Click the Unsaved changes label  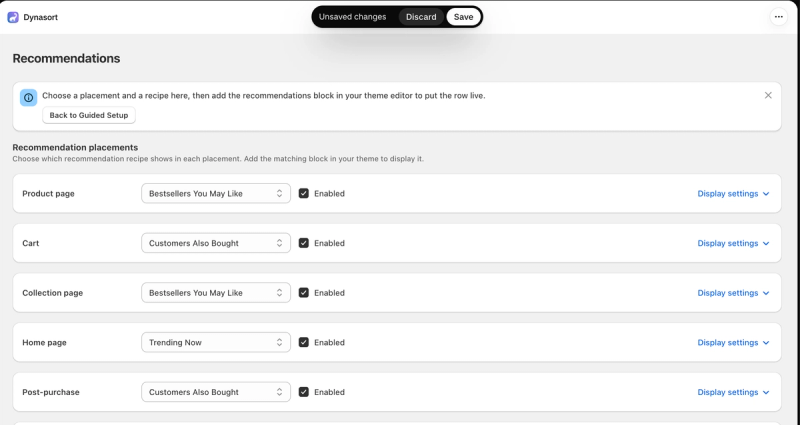click(x=353, y=17)
